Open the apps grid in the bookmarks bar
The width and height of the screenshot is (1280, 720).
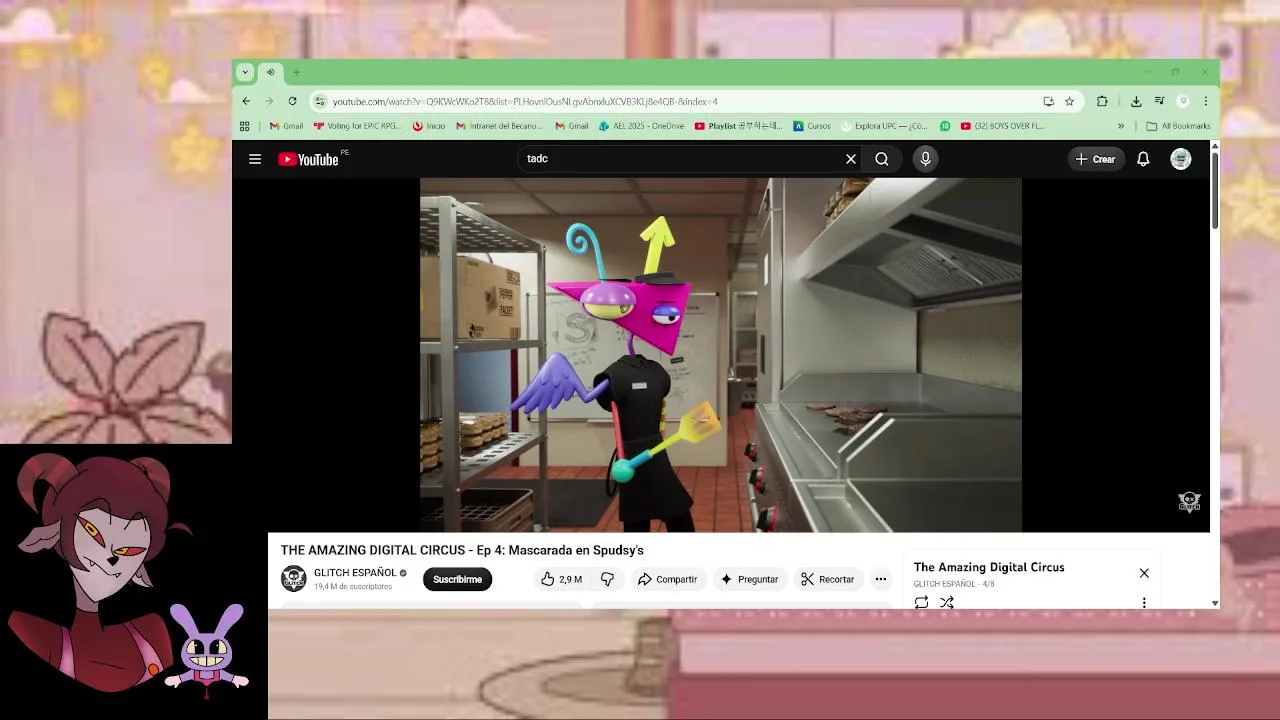(x=244, y=126)
